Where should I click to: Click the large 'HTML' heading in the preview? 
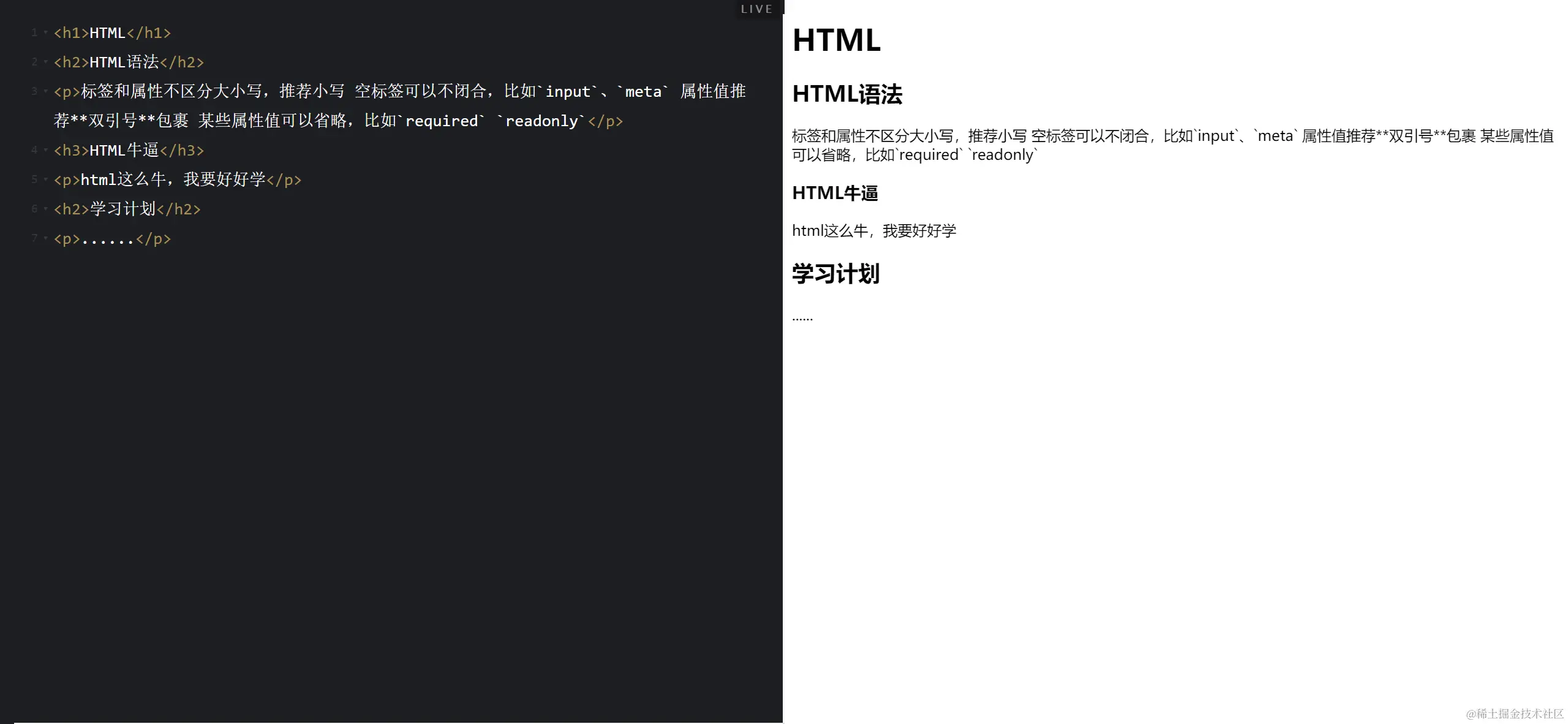pos(836,40)
